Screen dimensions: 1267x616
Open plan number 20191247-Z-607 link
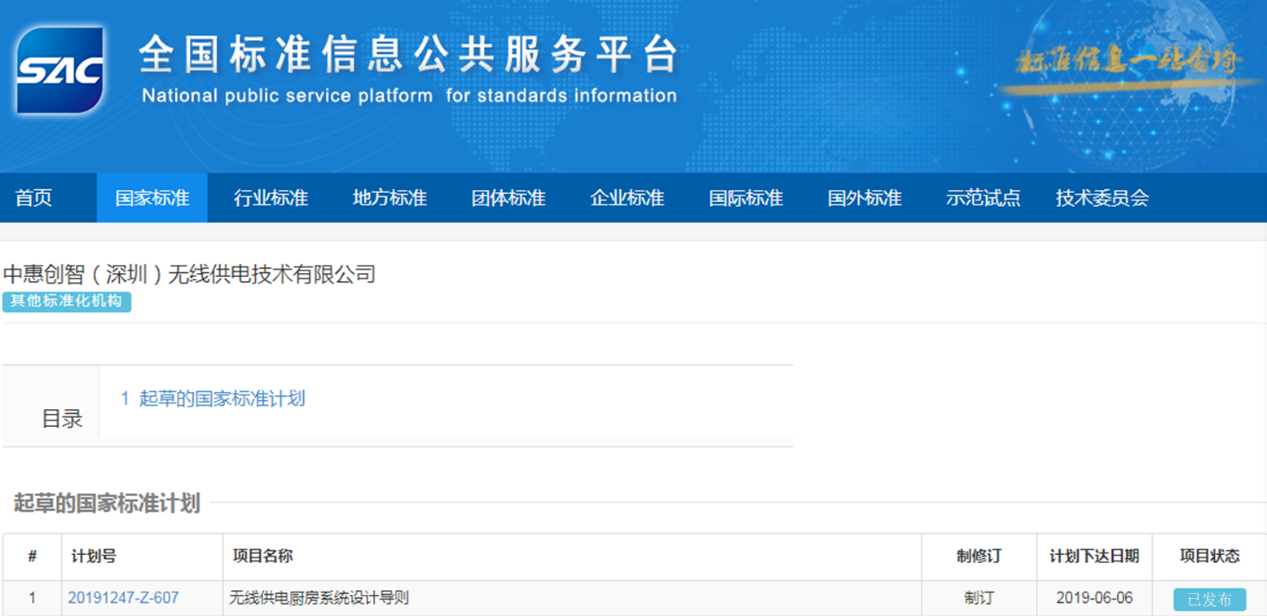point(123,598)
